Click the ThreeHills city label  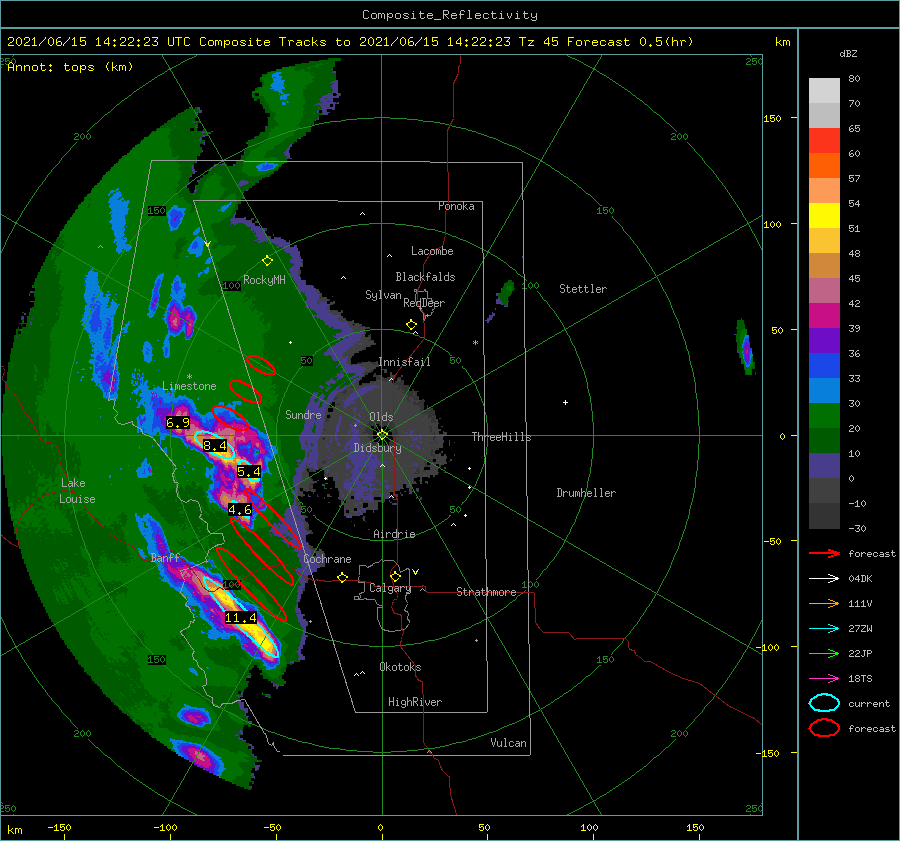pyautogui.click(x=501, y=437)
